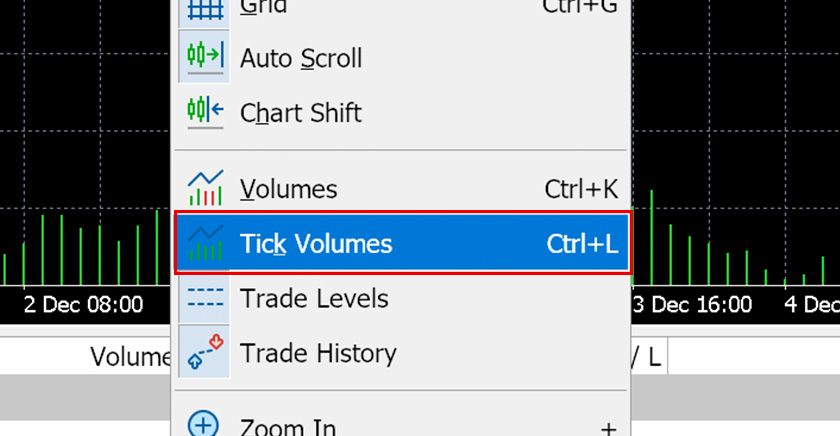Click the 2 Dec 08:00 time label
This screenshot has height=436, width=840.
(x=83, y=304)
